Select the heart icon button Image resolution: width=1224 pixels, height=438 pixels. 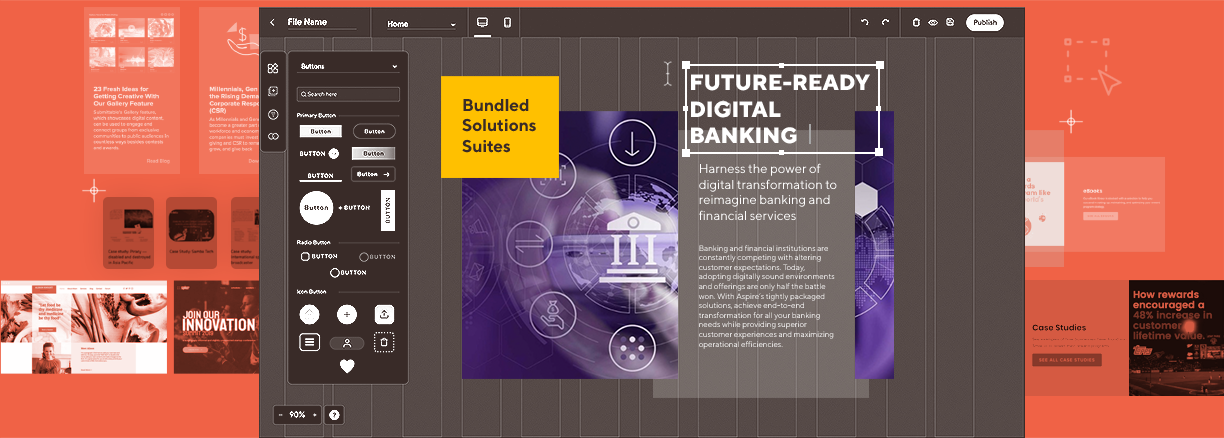point(347,366)
